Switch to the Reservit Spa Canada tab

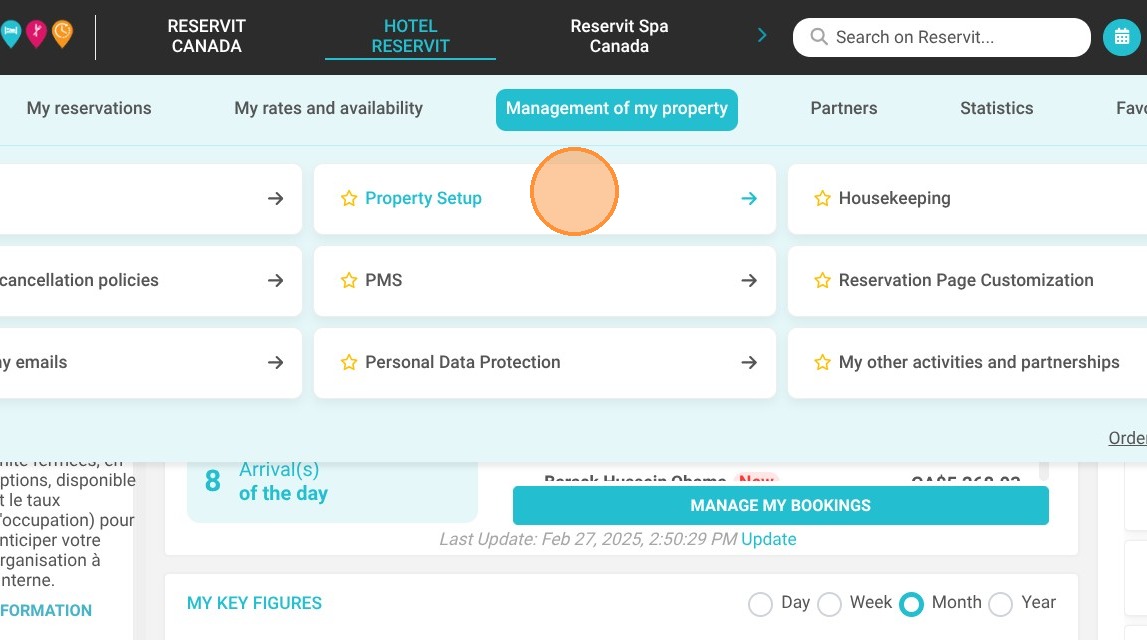coord(619,36)
